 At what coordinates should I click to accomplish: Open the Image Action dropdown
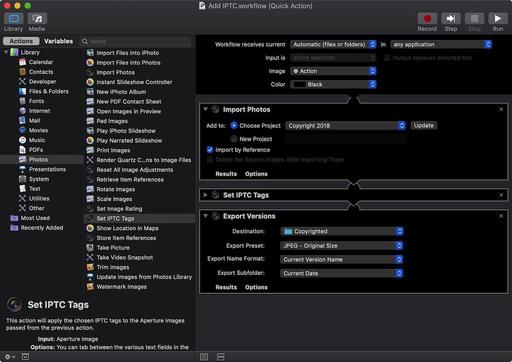(x=333, y=71)
